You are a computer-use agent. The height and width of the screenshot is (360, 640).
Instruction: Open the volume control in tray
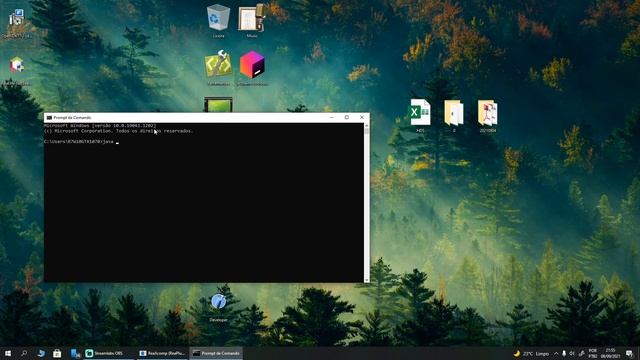pyautogui.click(x=572, y=353)
